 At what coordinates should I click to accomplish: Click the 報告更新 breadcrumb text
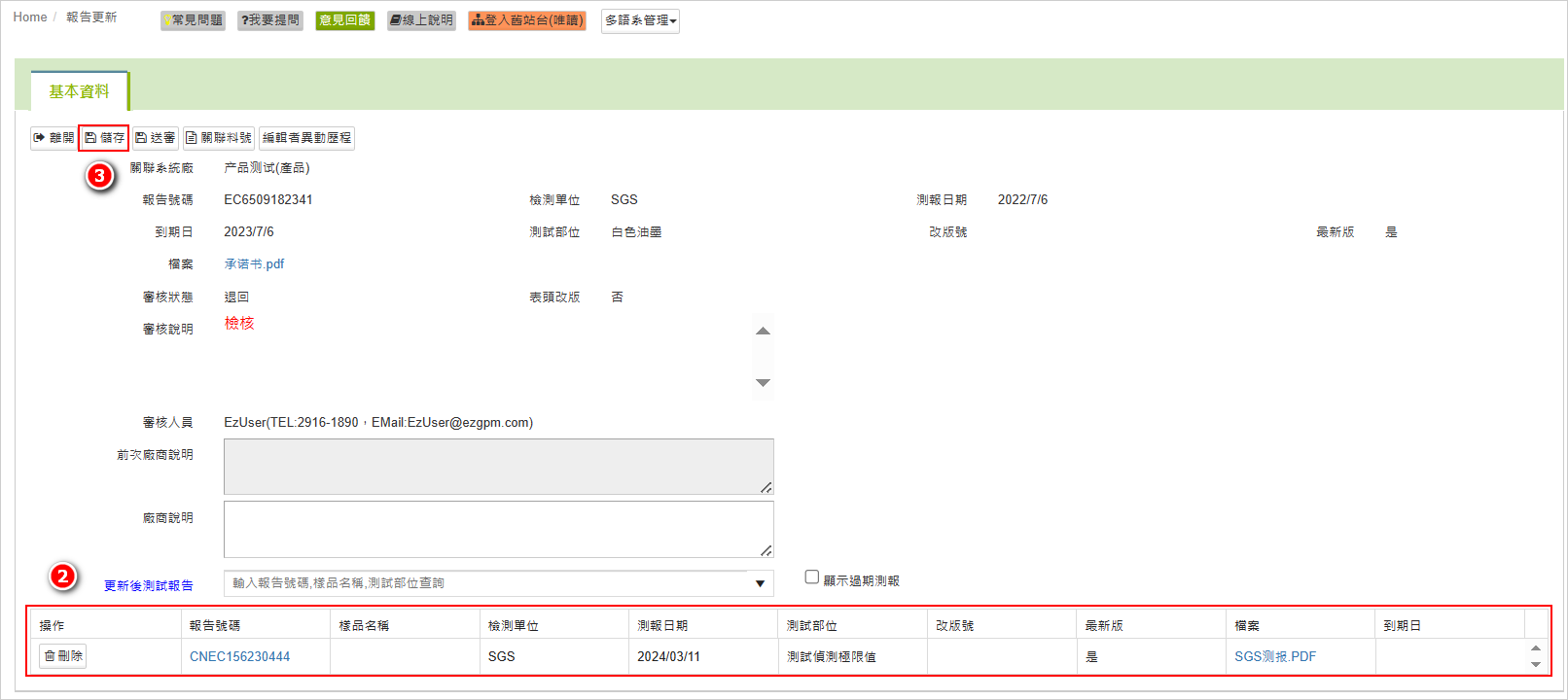[91, 17]
